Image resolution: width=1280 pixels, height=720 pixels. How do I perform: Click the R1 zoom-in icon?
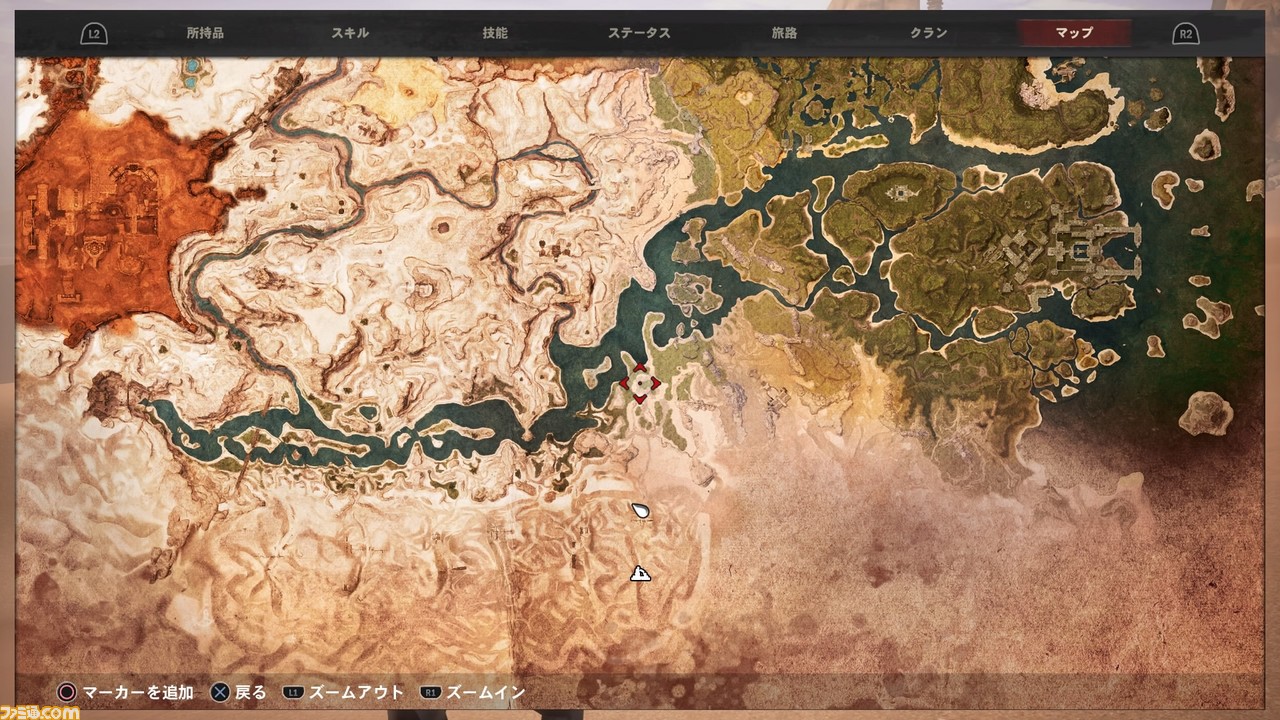click(431, 692)
